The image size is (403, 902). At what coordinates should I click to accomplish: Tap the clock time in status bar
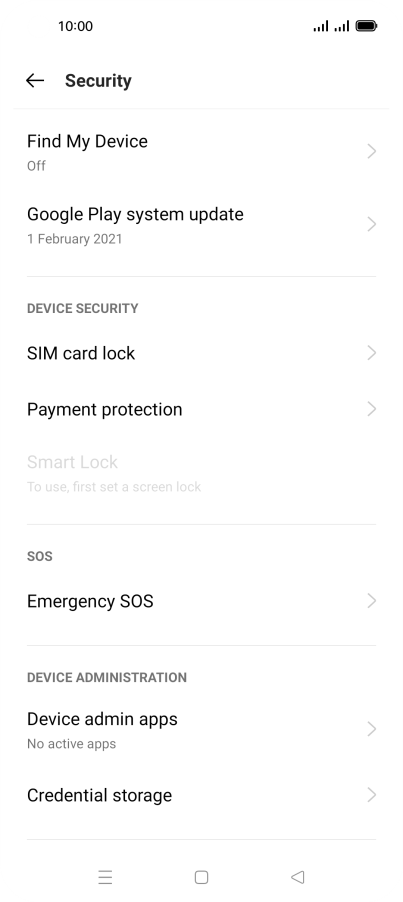click(75, 26)
